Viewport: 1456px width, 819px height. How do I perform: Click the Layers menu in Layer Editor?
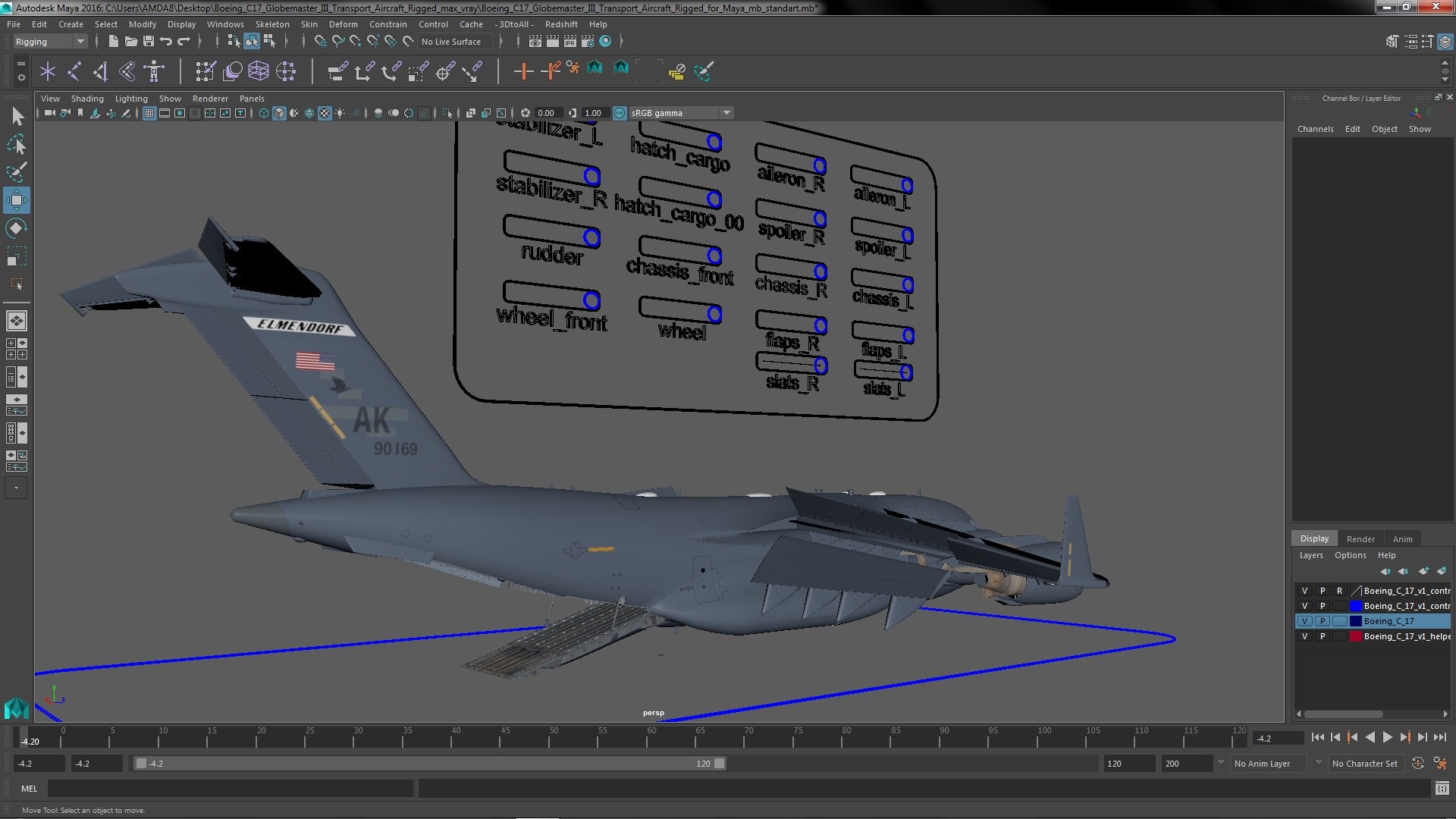(x=1311, y=555)
